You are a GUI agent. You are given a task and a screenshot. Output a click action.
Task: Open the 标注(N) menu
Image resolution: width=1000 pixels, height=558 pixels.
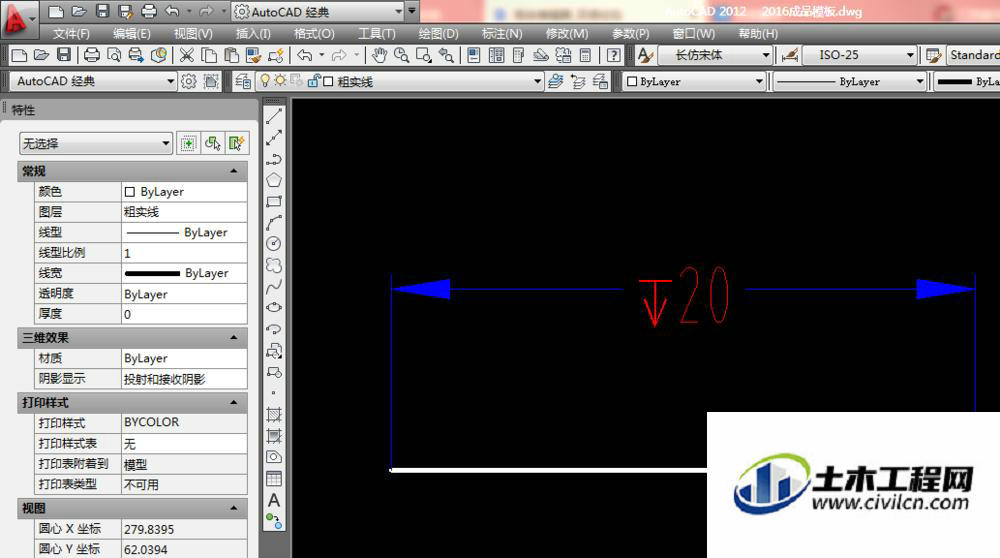click(x=502, y=34)
